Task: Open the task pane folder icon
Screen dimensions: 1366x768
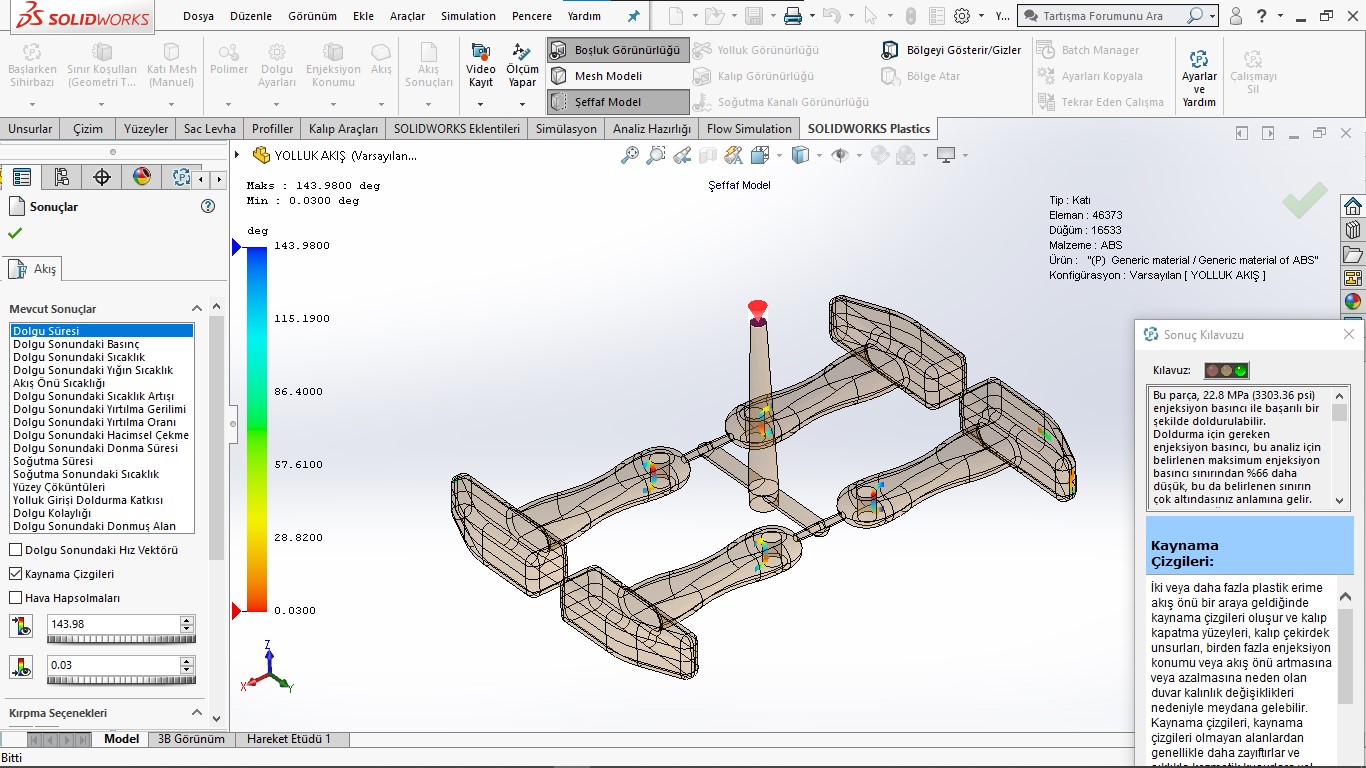Action: pyautogui.click(x=1353, y=254)
